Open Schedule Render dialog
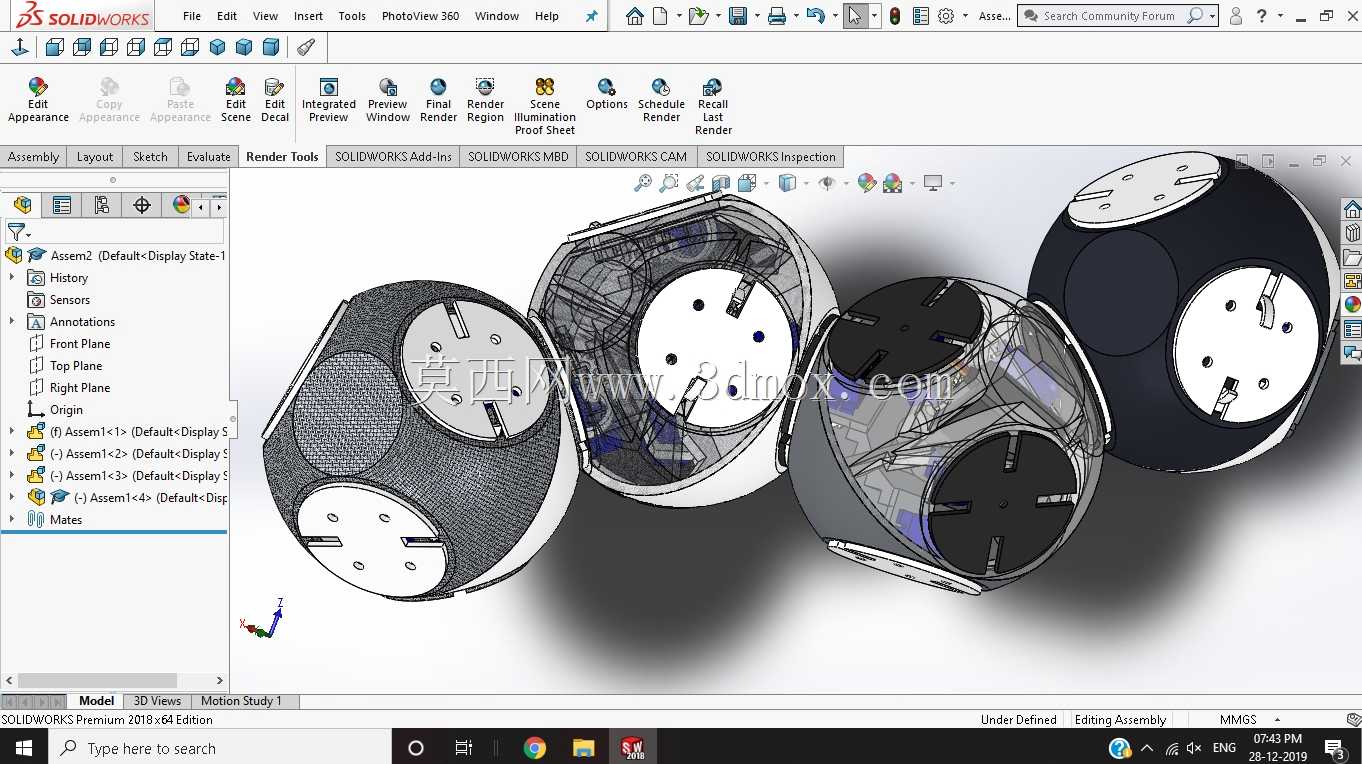 (661, 101)
